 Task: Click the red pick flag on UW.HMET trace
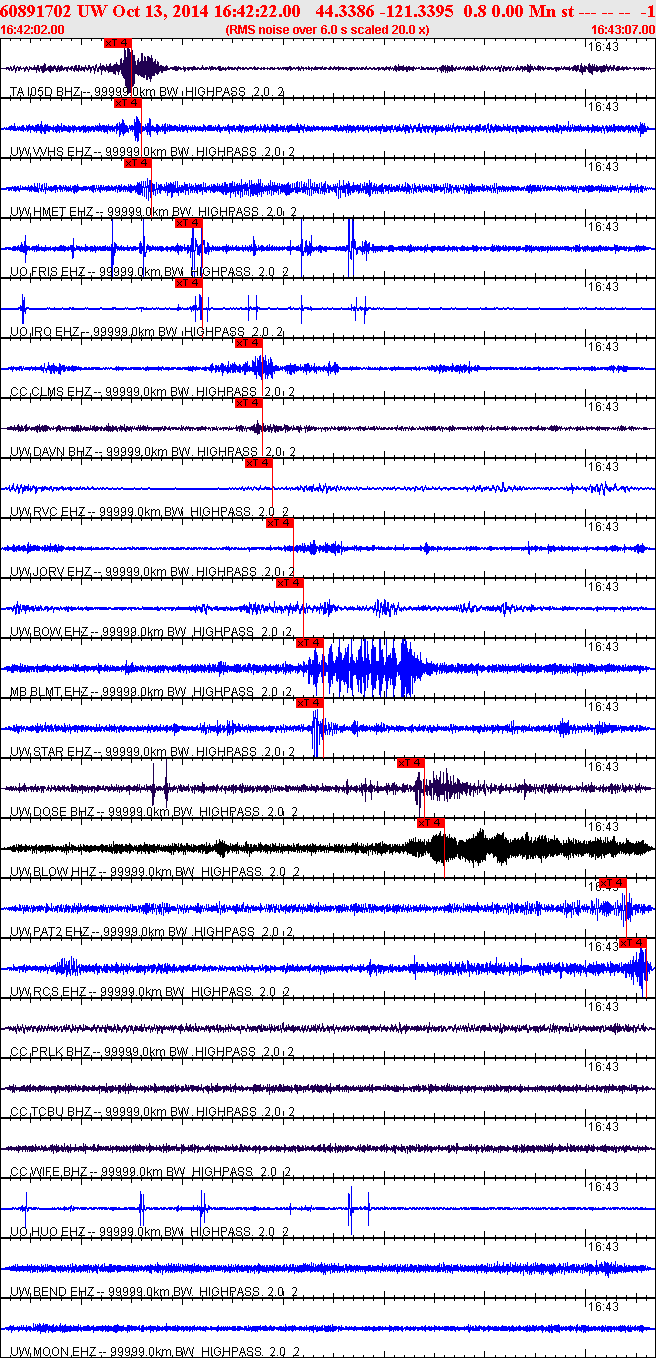coord(137,163)
